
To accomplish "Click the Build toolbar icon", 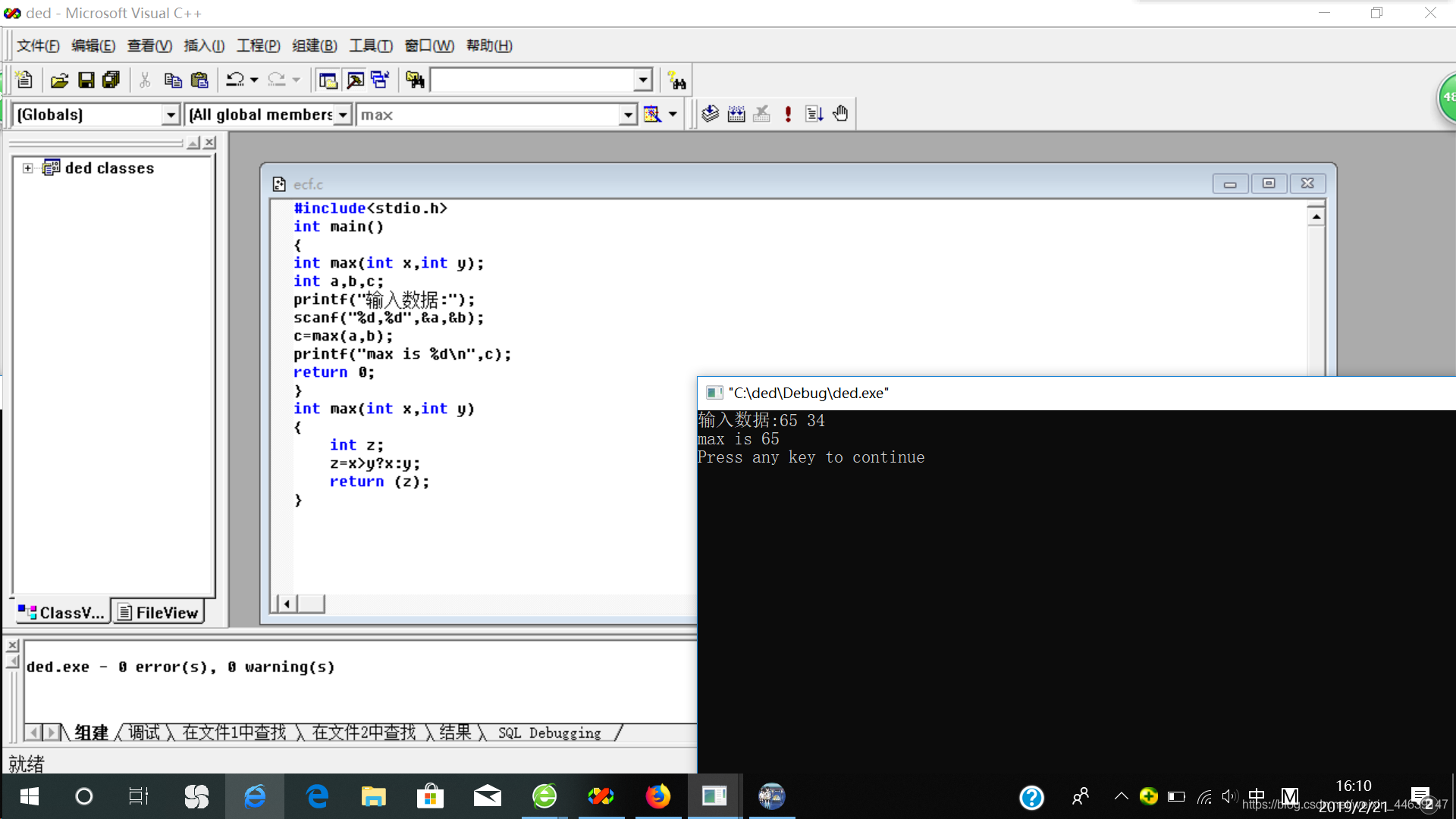I will pos(736,114).
